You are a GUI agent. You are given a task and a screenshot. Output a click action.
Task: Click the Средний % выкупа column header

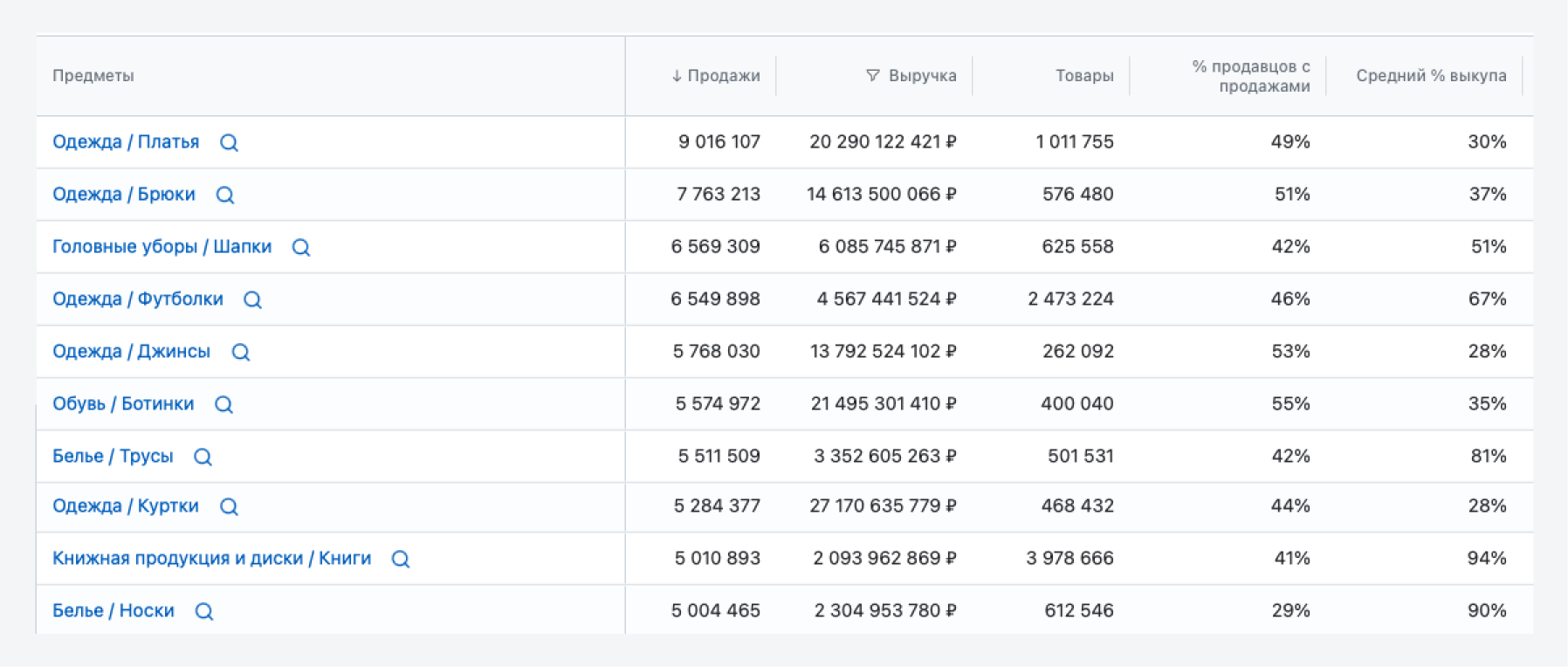[x=1431, y=76]
